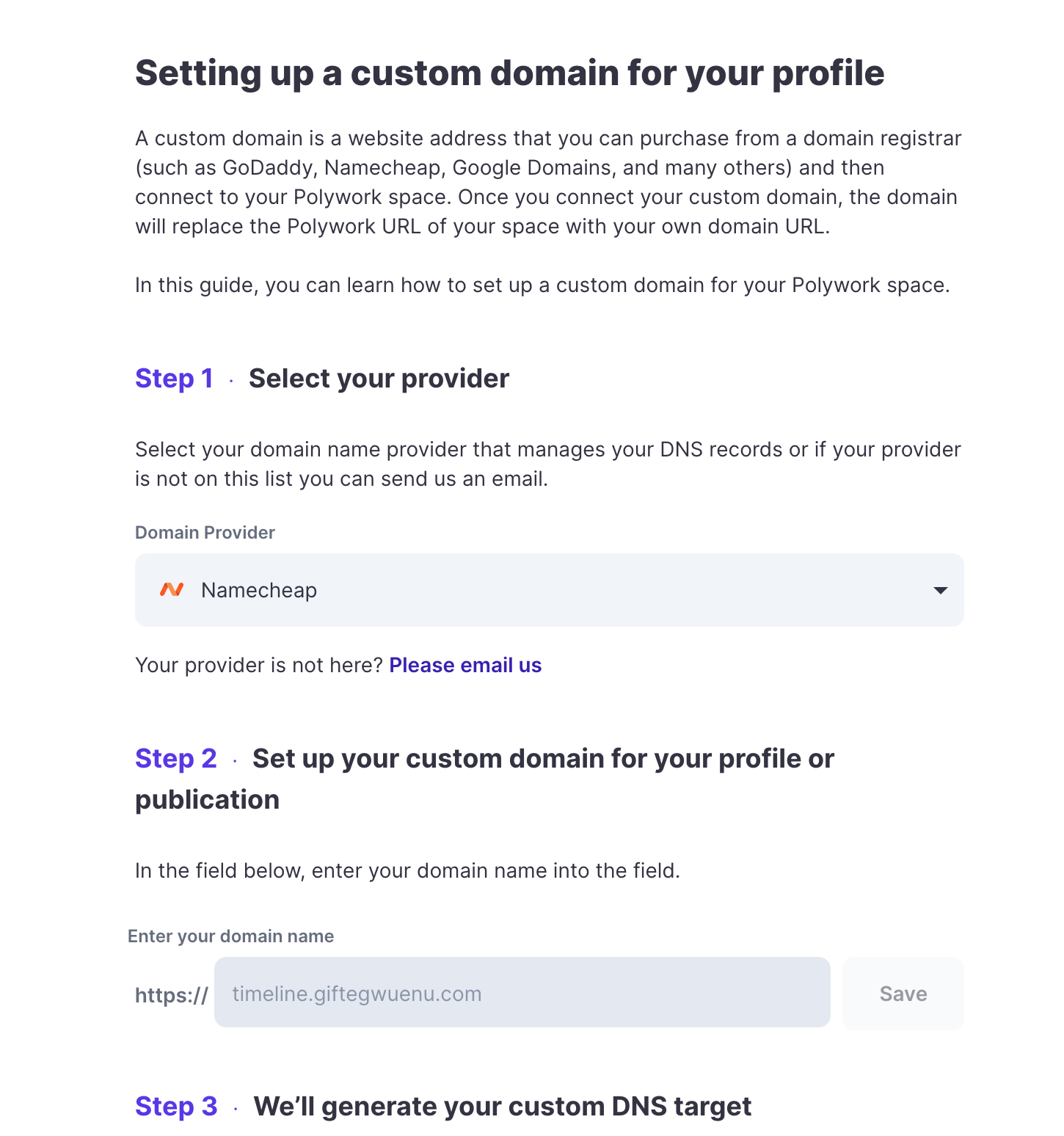Click the timeline.giftegwuenu.com placeholder text
1064x1136 pixels.
356,993
